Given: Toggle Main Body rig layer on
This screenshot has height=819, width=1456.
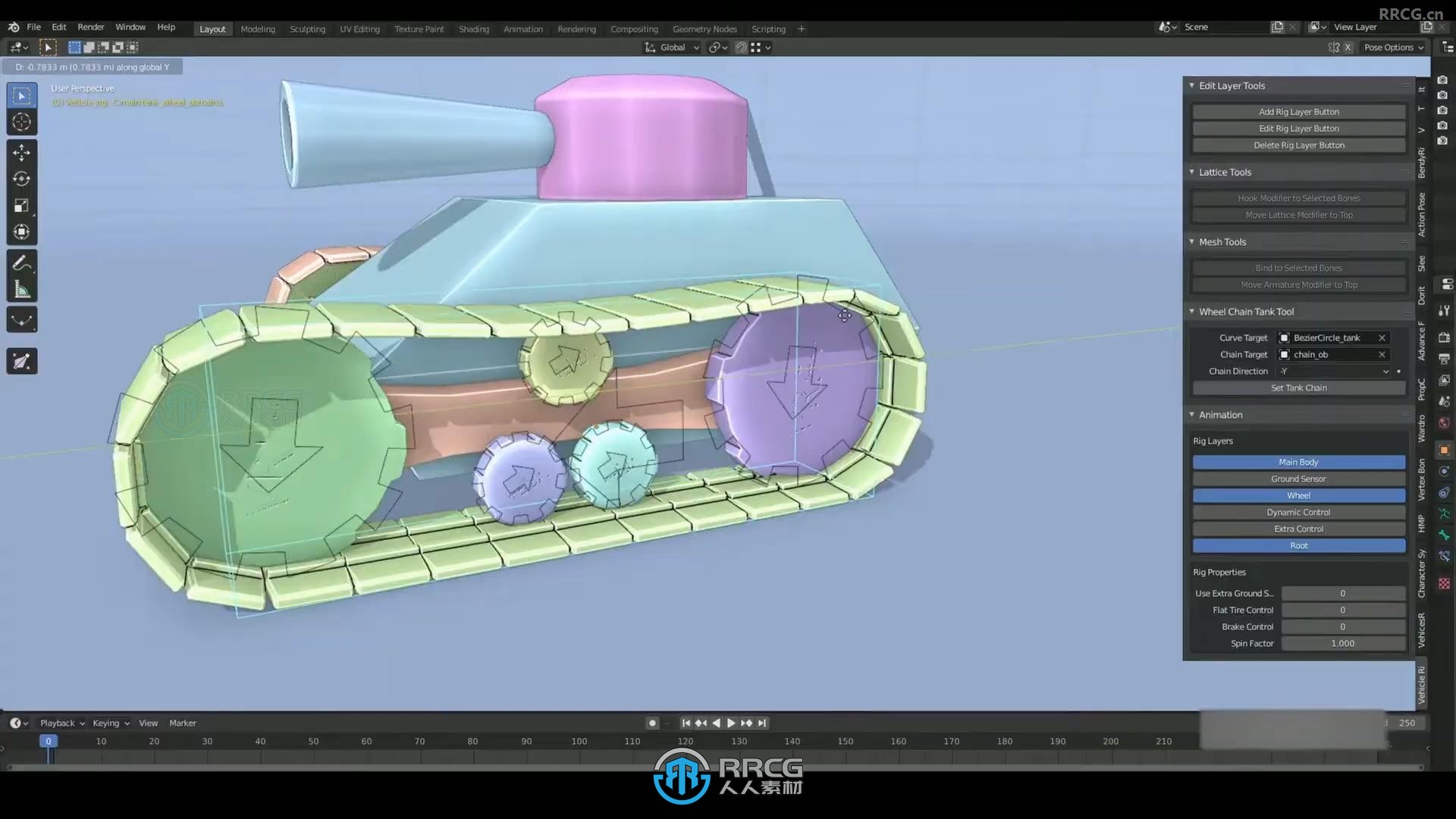Looking at the screenshot, I should (x=1298, y=461).
